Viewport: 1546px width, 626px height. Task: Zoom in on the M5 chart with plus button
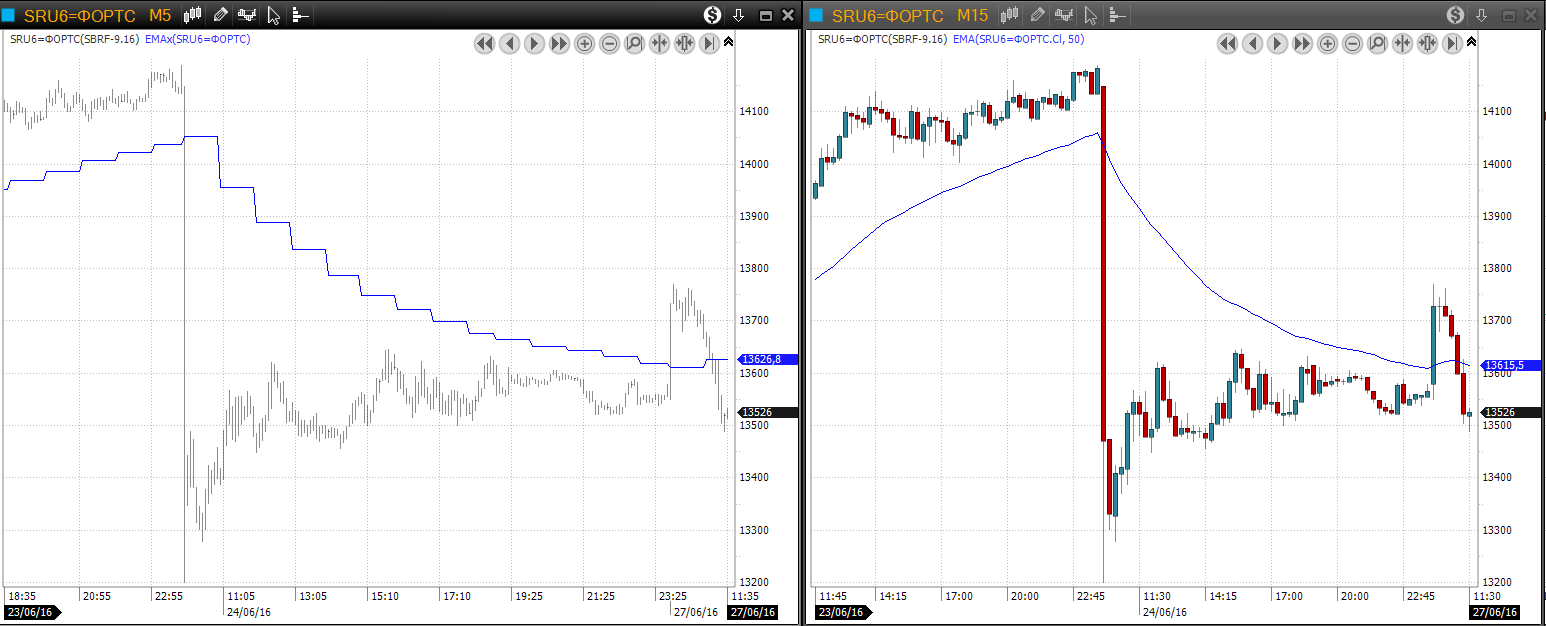tap(584, 44)
